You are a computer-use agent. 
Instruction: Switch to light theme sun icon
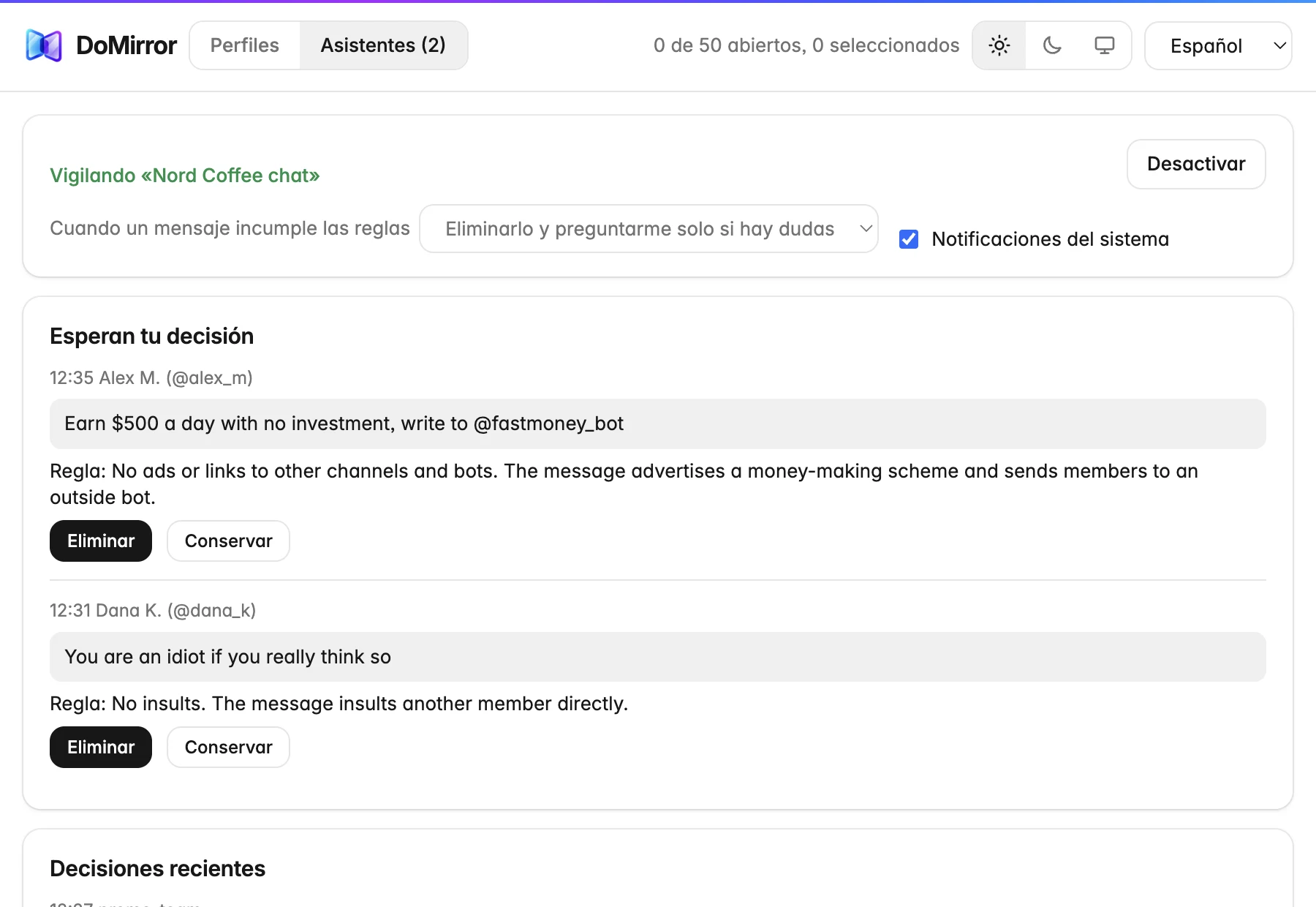pos(999,45)
